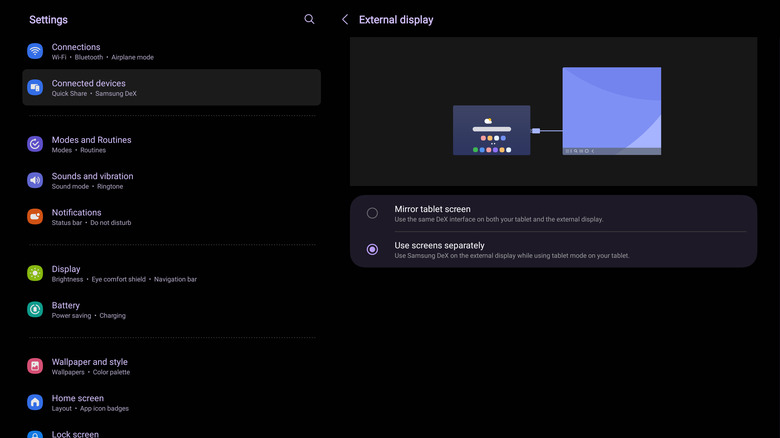Tap the Connected devices icon
Viewport: 780px width, 438px height.
35,88
